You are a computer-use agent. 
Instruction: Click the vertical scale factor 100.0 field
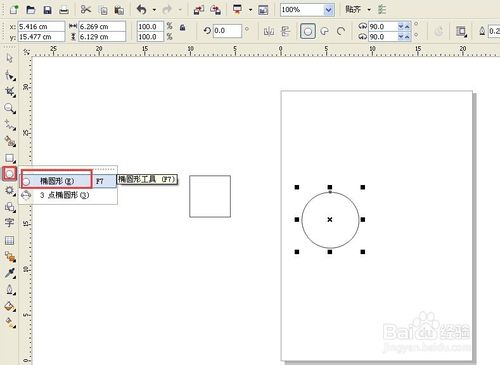pyautogui.click(x=150, y=37)
